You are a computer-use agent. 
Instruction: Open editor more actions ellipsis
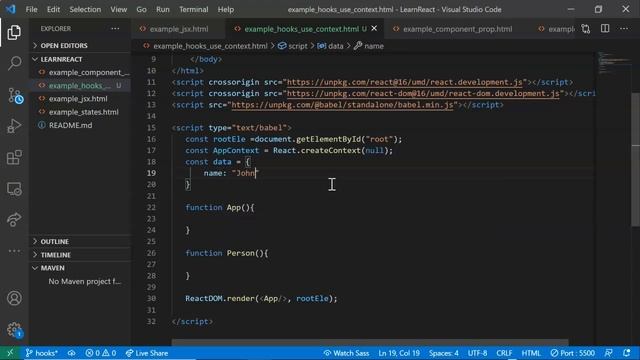(624, 29)
